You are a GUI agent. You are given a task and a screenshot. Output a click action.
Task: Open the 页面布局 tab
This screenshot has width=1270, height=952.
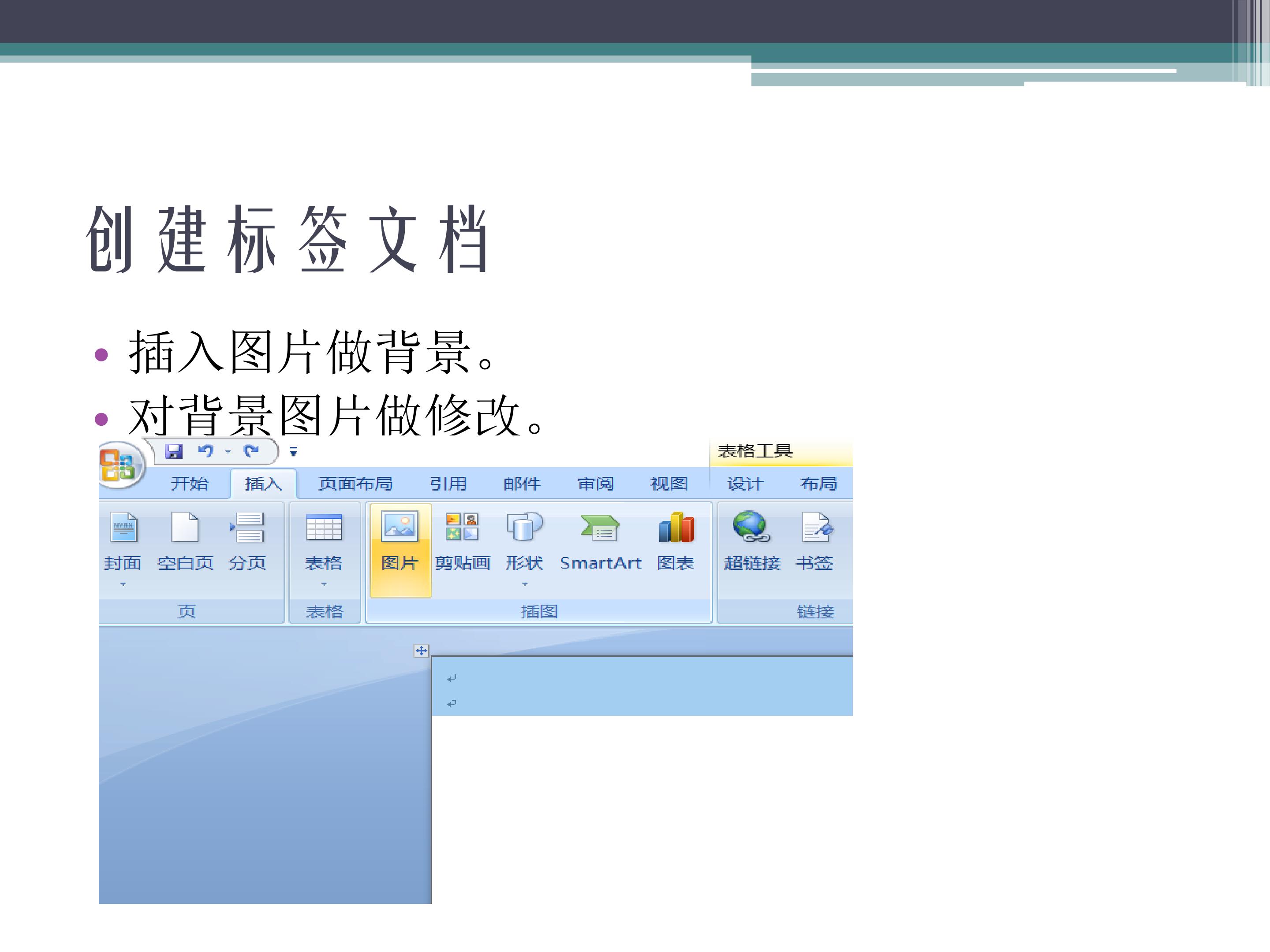pyautogui.click(x=355, y=484)
